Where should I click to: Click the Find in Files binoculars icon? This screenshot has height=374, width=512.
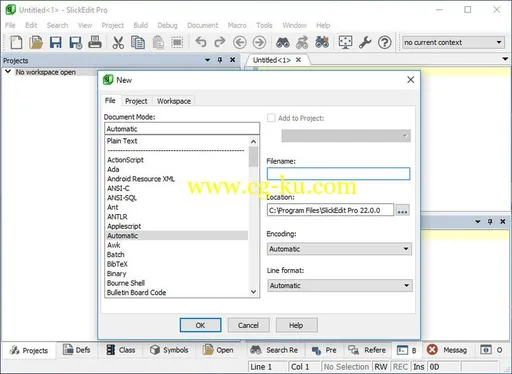tap(322, 42)
